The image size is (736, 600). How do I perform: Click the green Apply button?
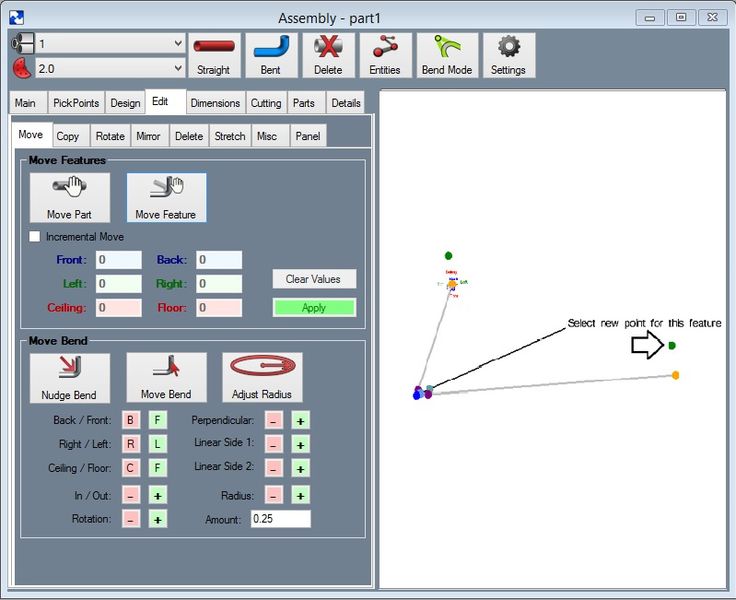click(x=314, y=308)
